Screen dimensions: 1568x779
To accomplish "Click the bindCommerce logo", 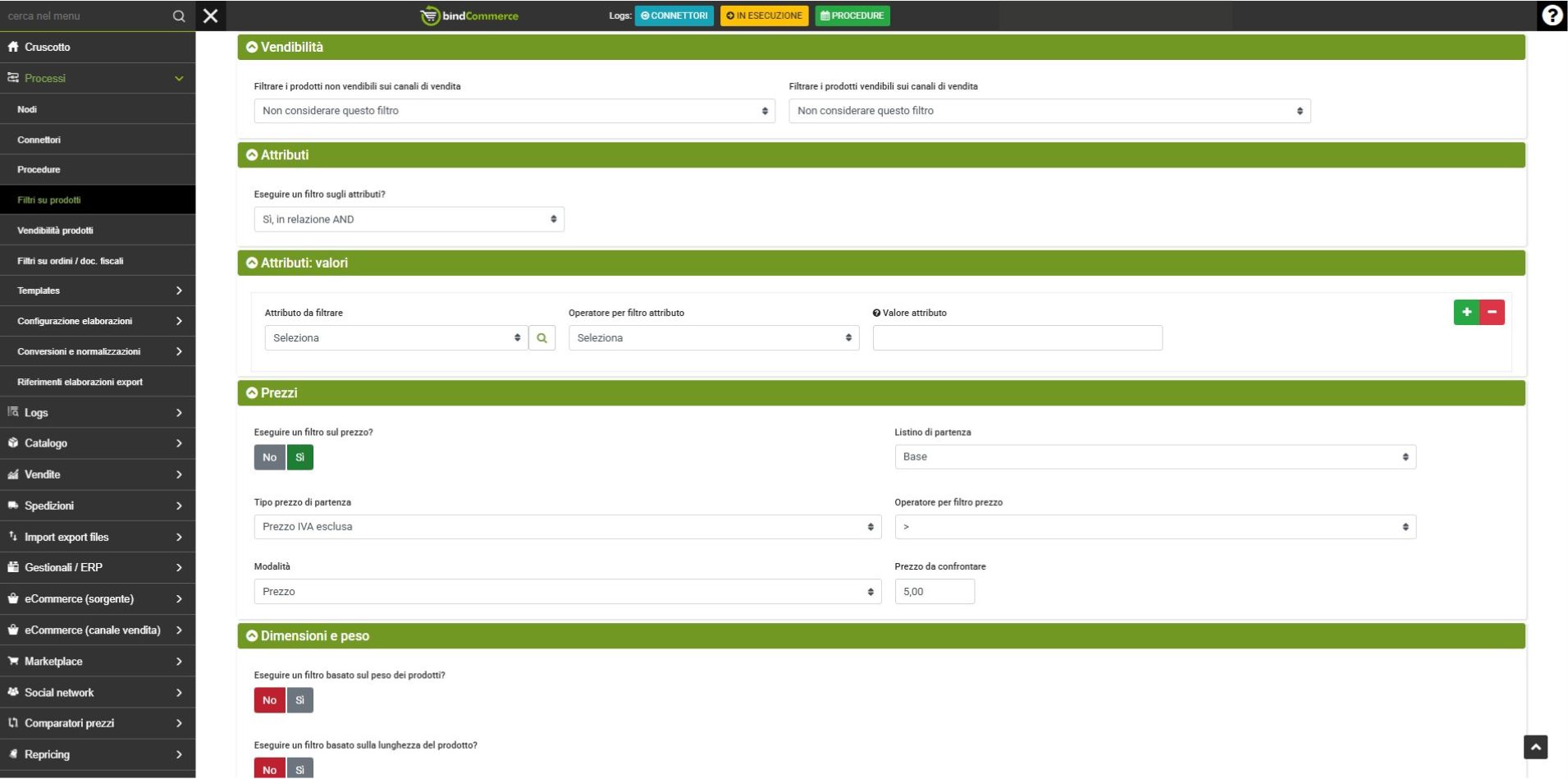I will (x=469, y=16).
